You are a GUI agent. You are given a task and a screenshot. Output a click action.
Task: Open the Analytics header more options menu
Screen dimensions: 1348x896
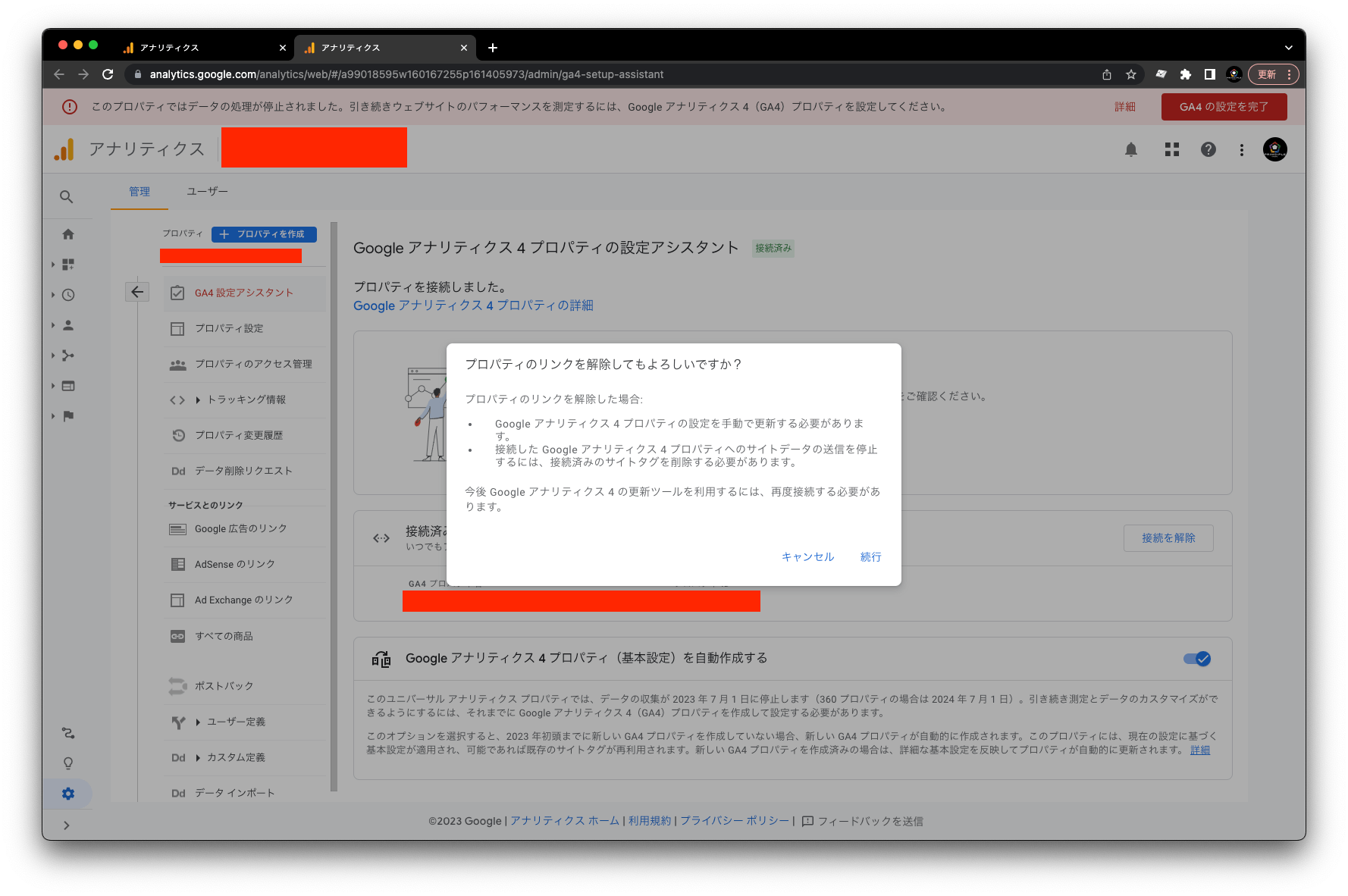(x=1242, y=149)
